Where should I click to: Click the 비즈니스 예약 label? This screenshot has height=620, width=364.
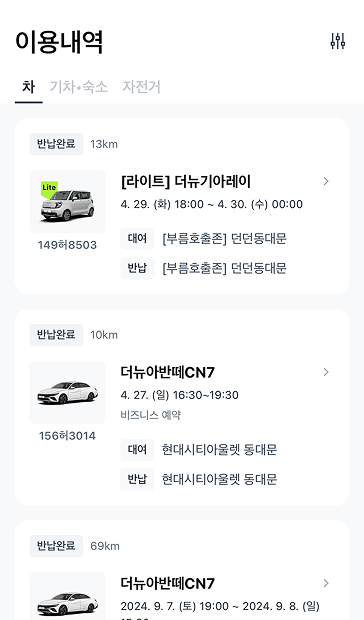click(x=151, y=415)
